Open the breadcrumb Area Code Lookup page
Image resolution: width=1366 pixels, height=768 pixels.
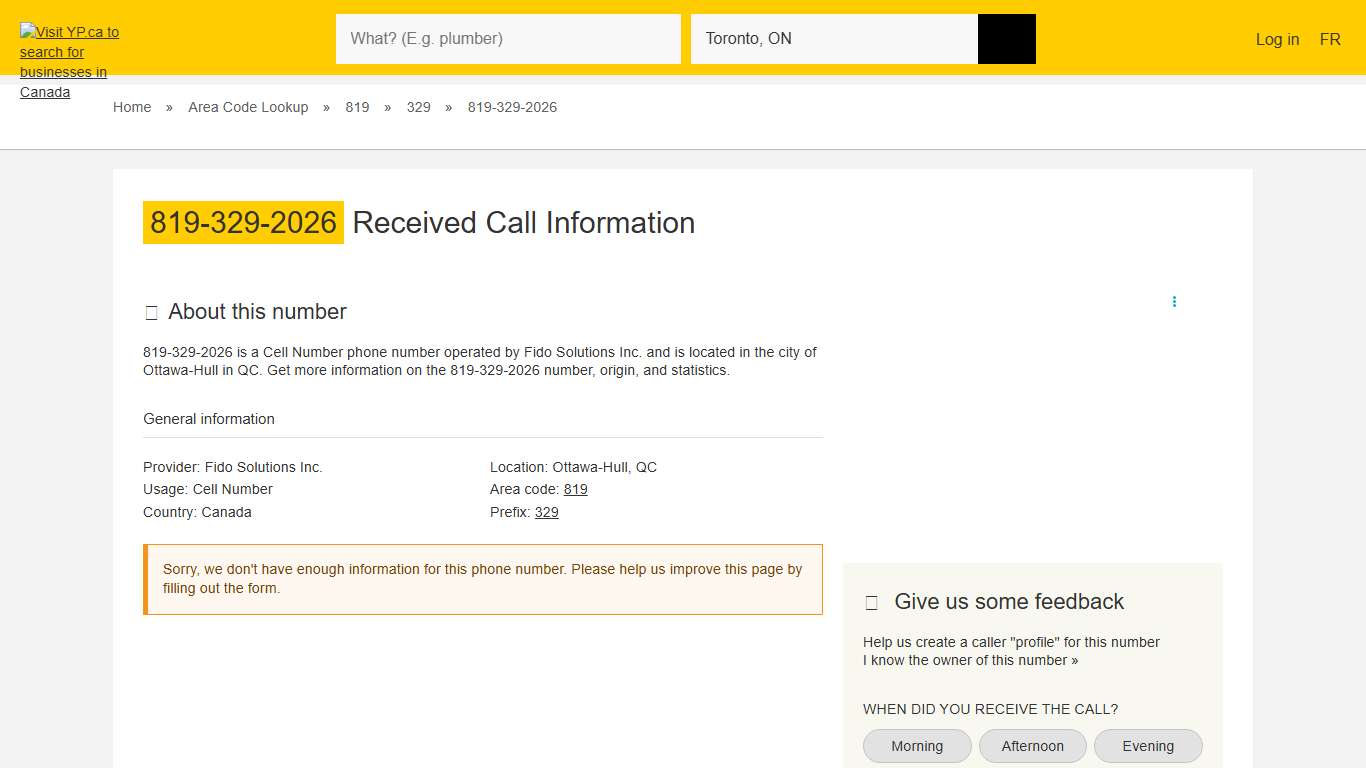[x=248, y=107]
